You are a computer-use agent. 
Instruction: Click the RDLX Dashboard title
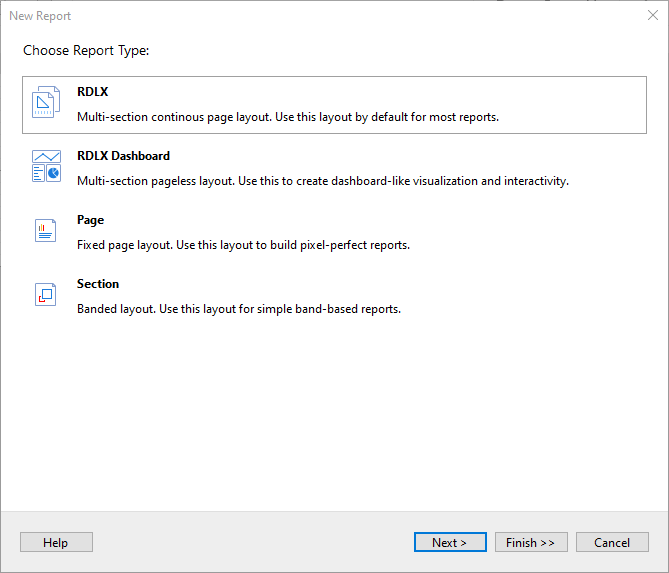(123, 156)
